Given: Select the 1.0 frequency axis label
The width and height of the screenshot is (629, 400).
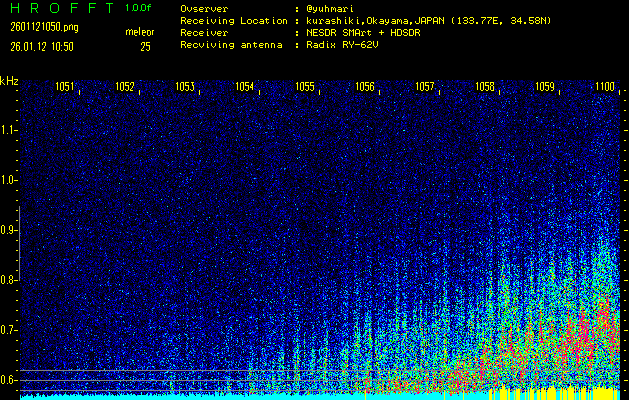Looking at the screenshot, I should (10, 180).
